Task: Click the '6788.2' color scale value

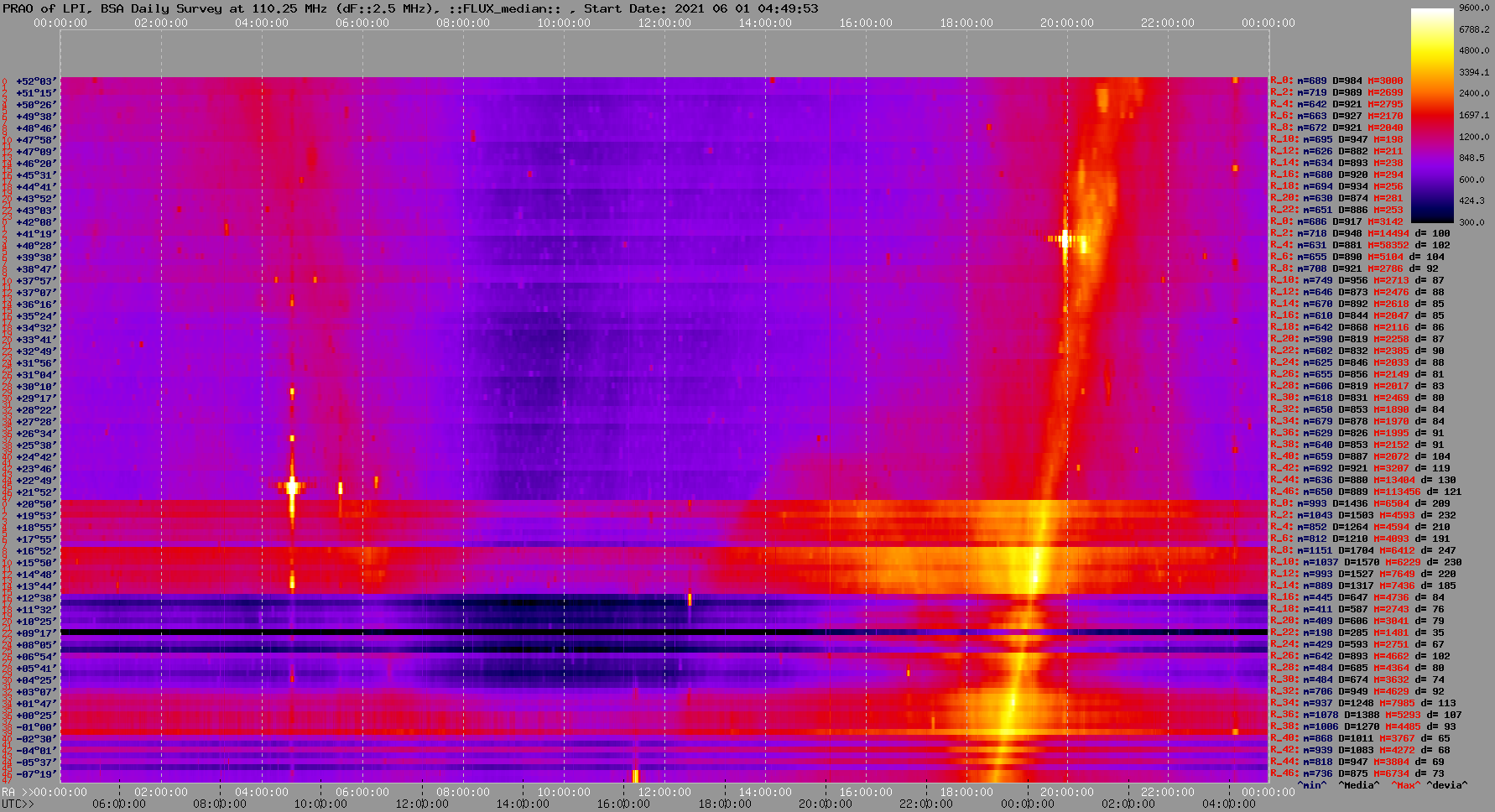Action: (1474, 29)
